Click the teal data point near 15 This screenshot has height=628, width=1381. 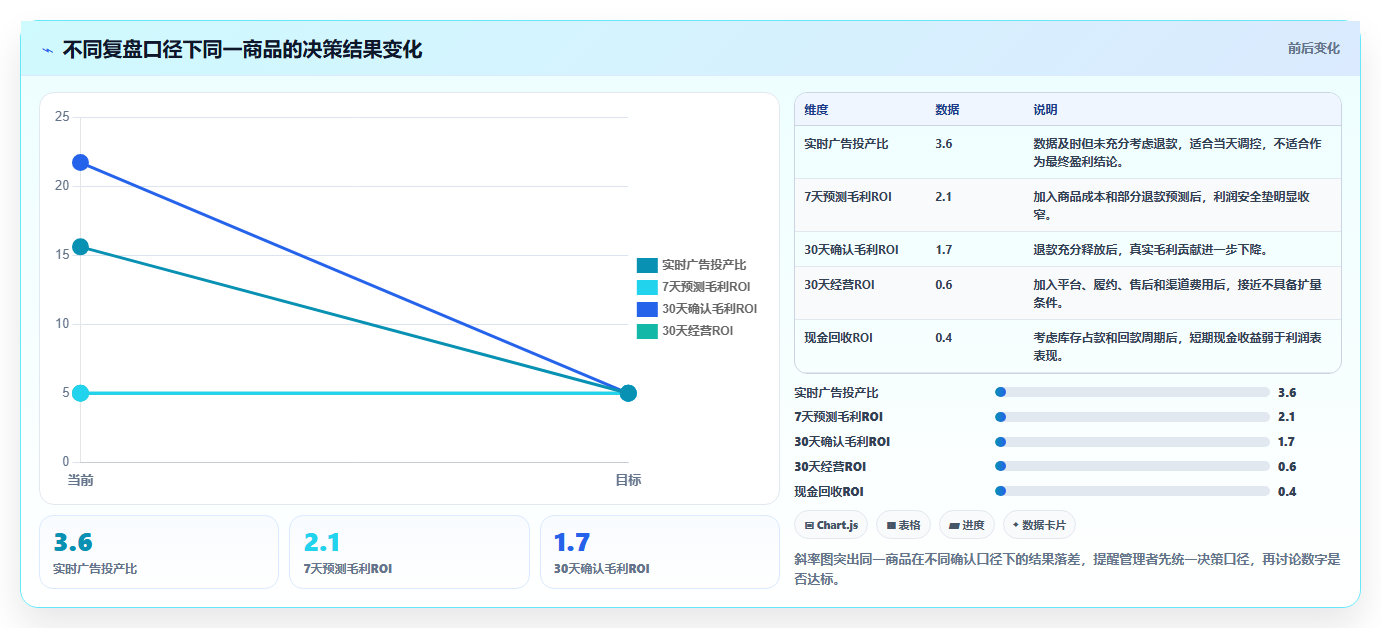click(x=80, y=247)
